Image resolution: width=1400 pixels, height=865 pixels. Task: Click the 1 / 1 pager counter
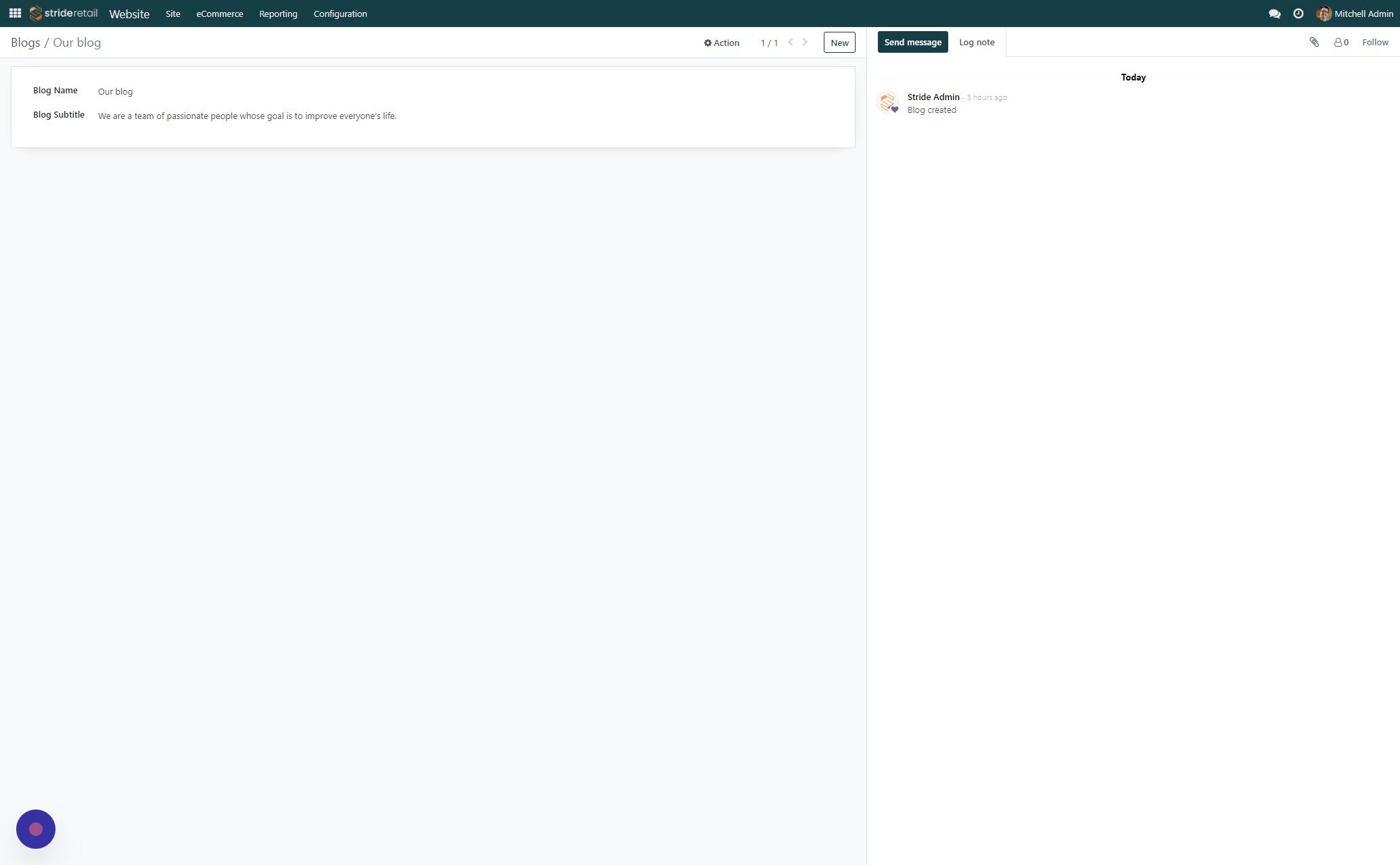[x=769, y=43]
